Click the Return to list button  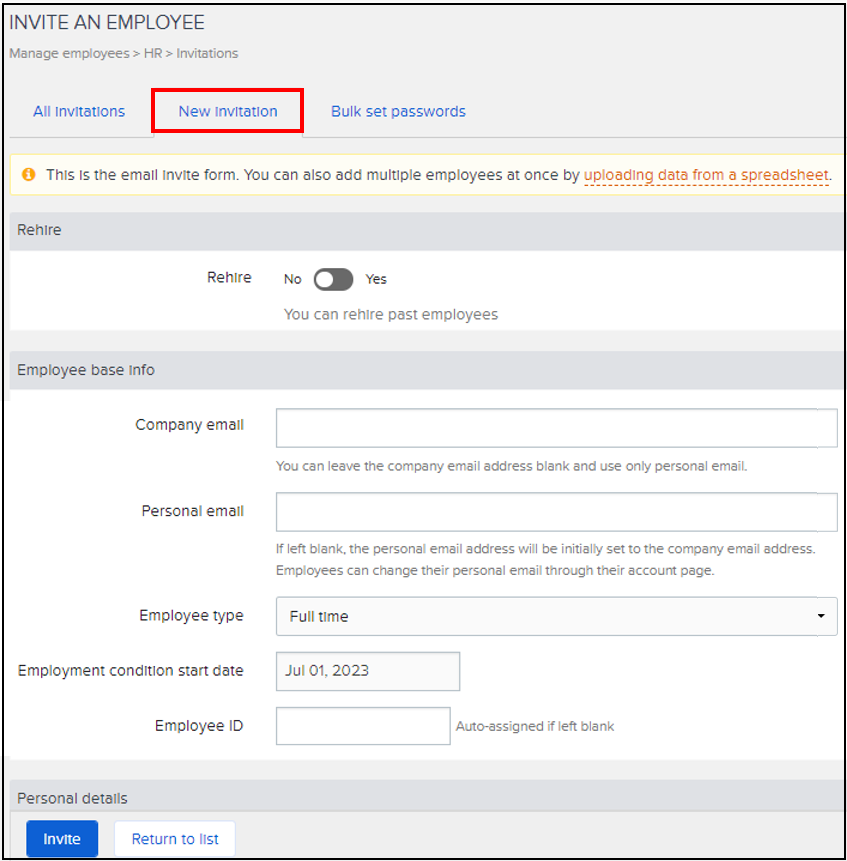pos(175,839)
